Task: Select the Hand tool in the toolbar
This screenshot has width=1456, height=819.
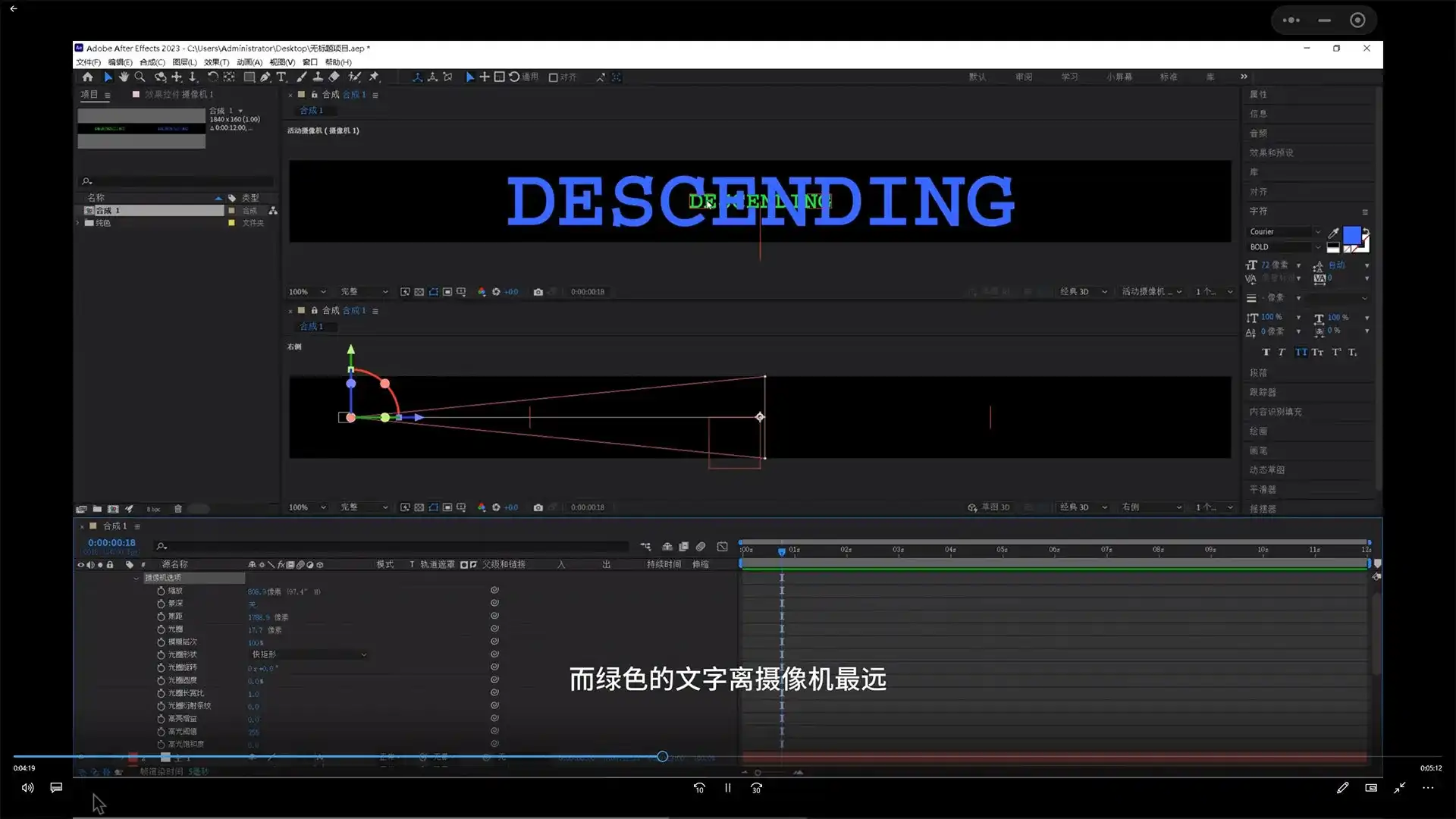Action: pos(124,77)
